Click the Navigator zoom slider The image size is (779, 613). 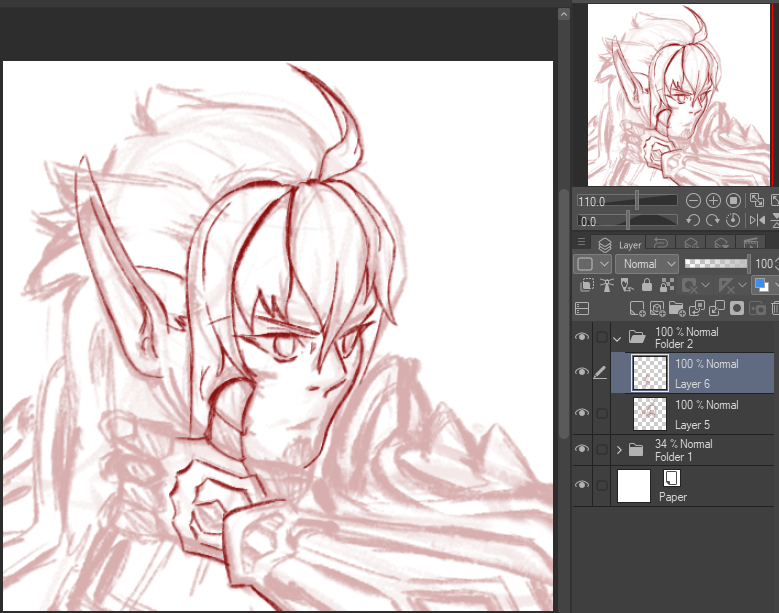627,201
